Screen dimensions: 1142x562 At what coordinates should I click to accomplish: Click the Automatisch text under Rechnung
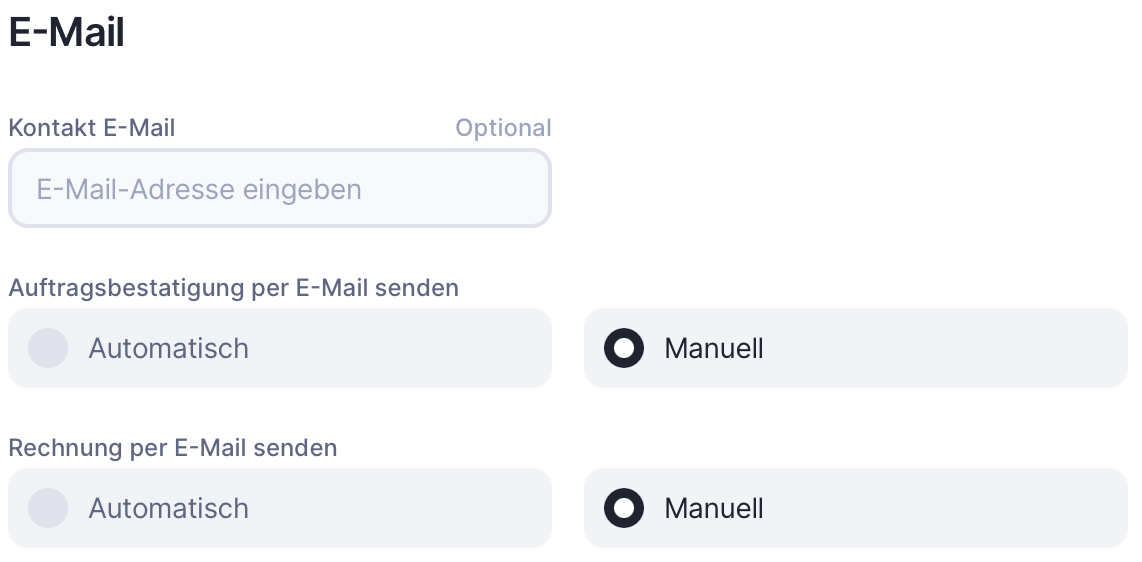[x=168, y=508]
